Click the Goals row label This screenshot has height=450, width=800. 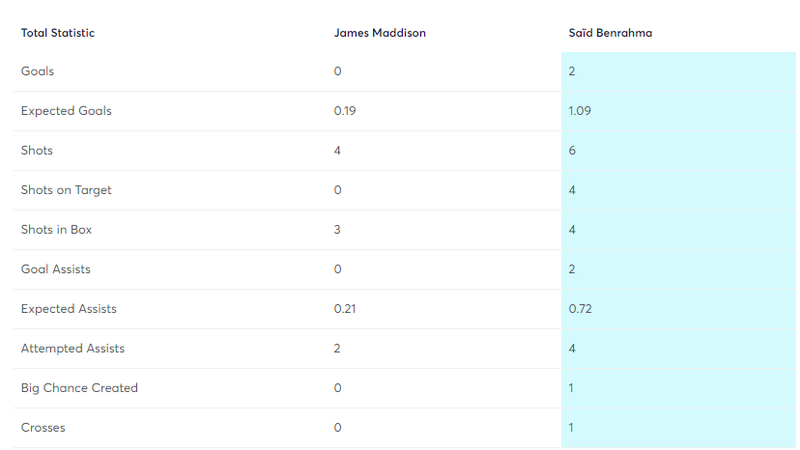point(37,71)
